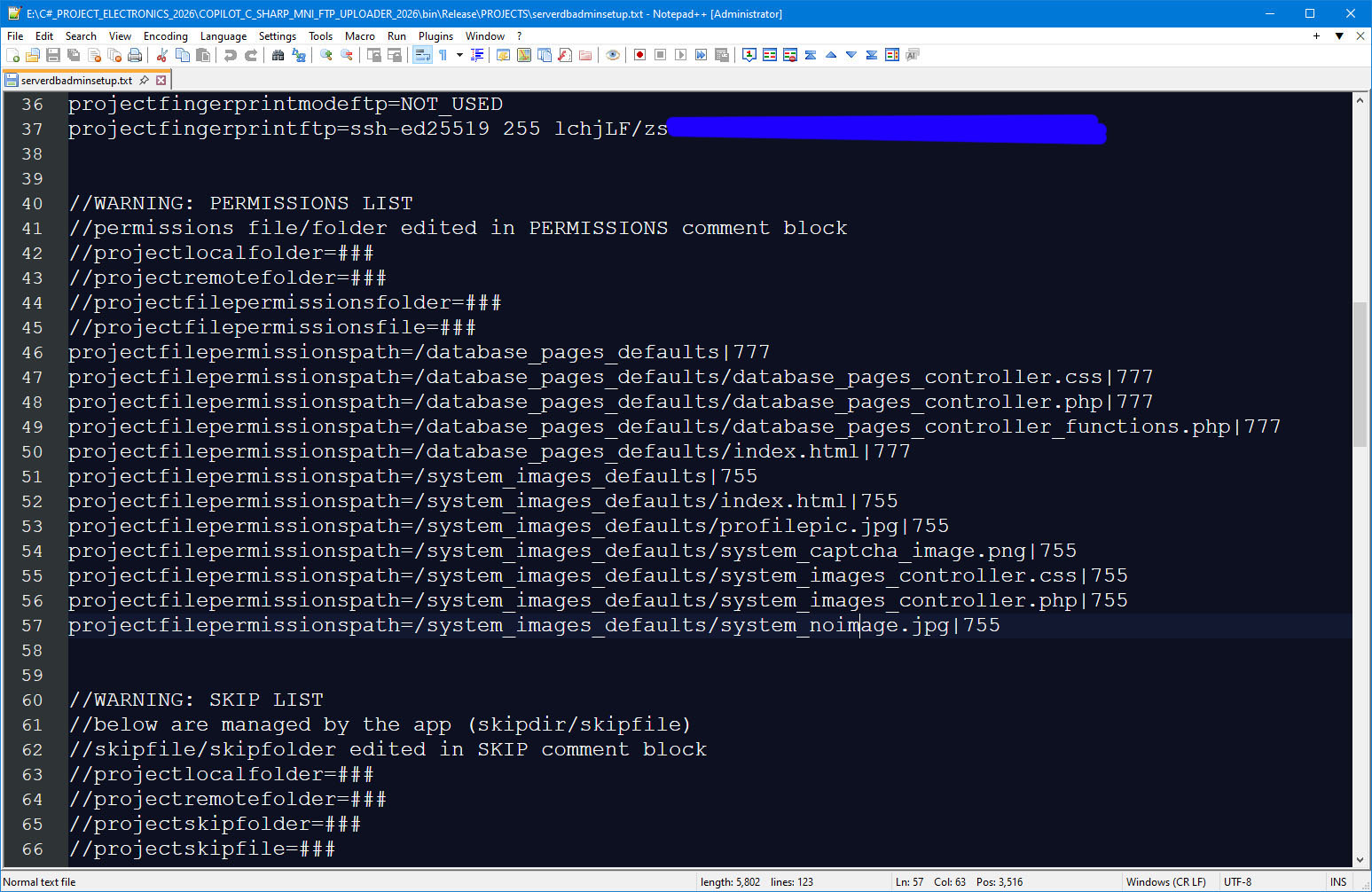
Task: Toggle the indent guide button
Action: click(x=477, y=55)
